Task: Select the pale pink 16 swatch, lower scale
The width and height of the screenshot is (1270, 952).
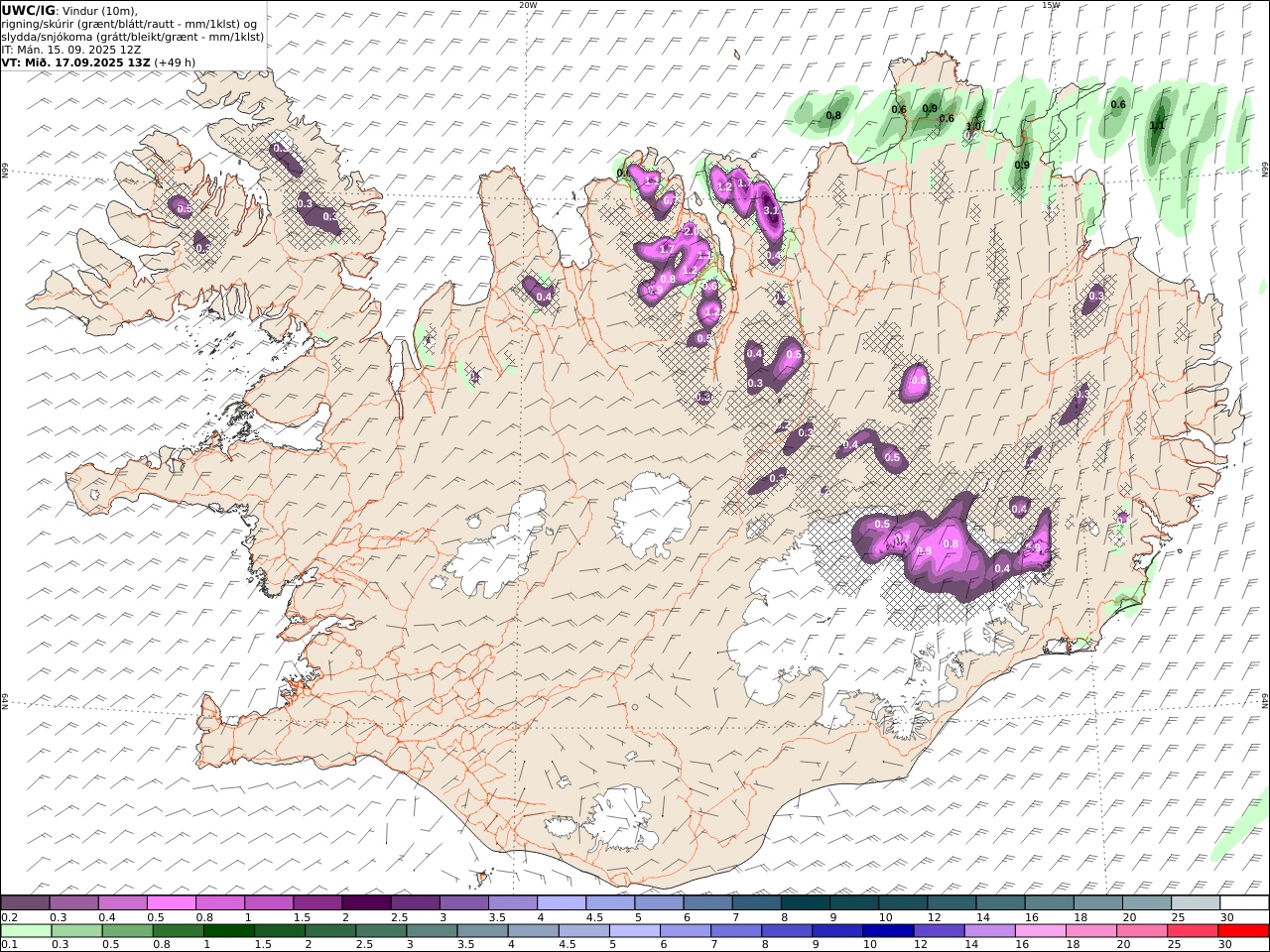Action: (x=1040, y=930)
